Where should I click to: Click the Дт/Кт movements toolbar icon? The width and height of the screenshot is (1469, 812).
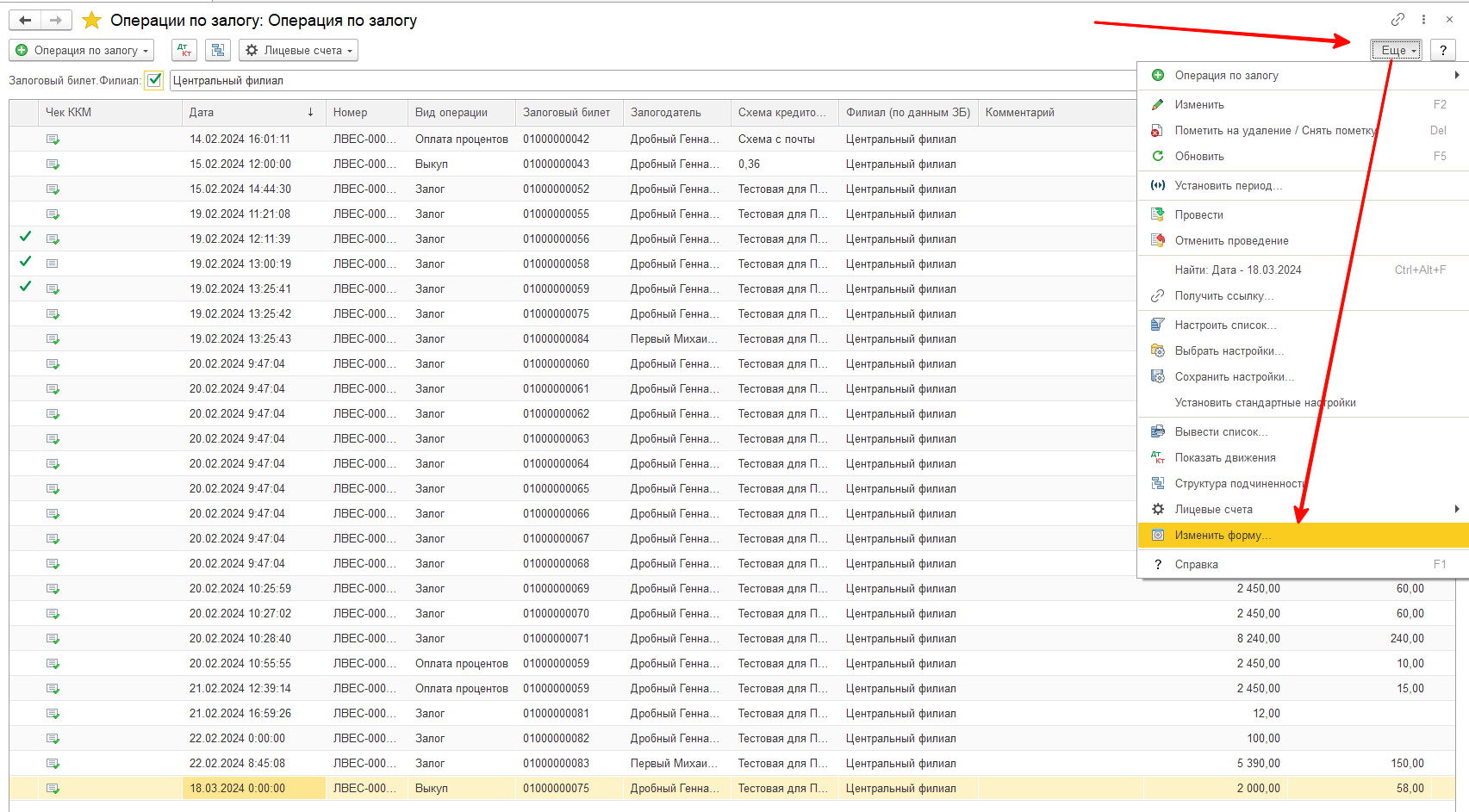[184, 51]
